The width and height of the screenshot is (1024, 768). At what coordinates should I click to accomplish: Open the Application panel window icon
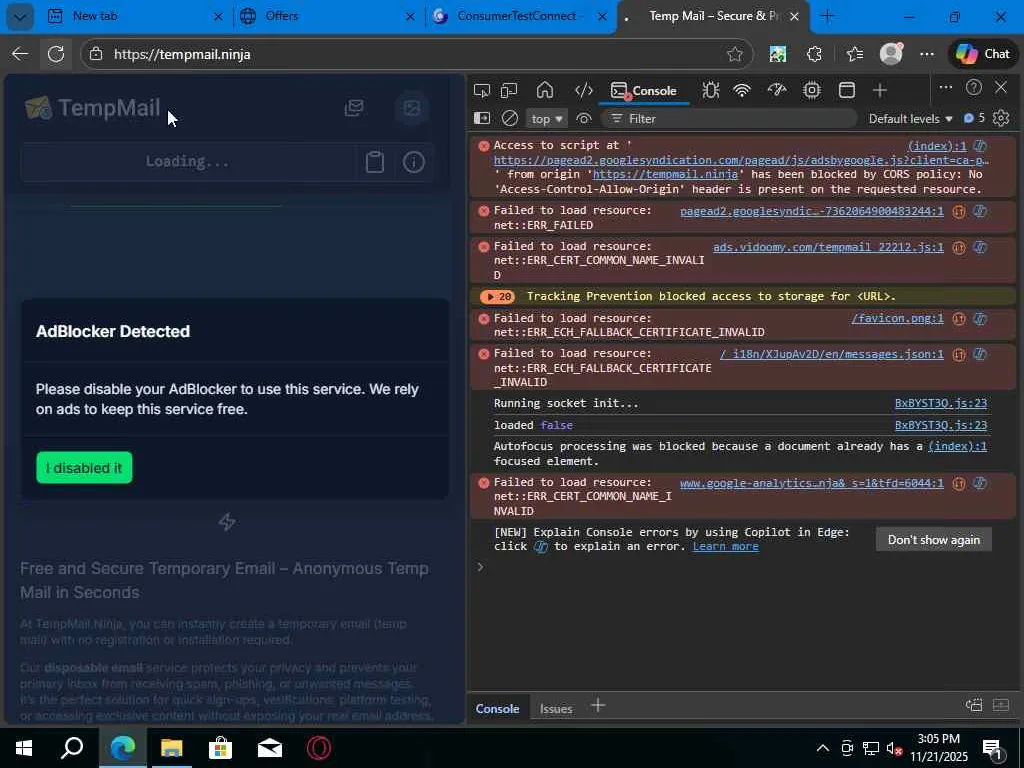pyautogui.click(x=846, y=90)
